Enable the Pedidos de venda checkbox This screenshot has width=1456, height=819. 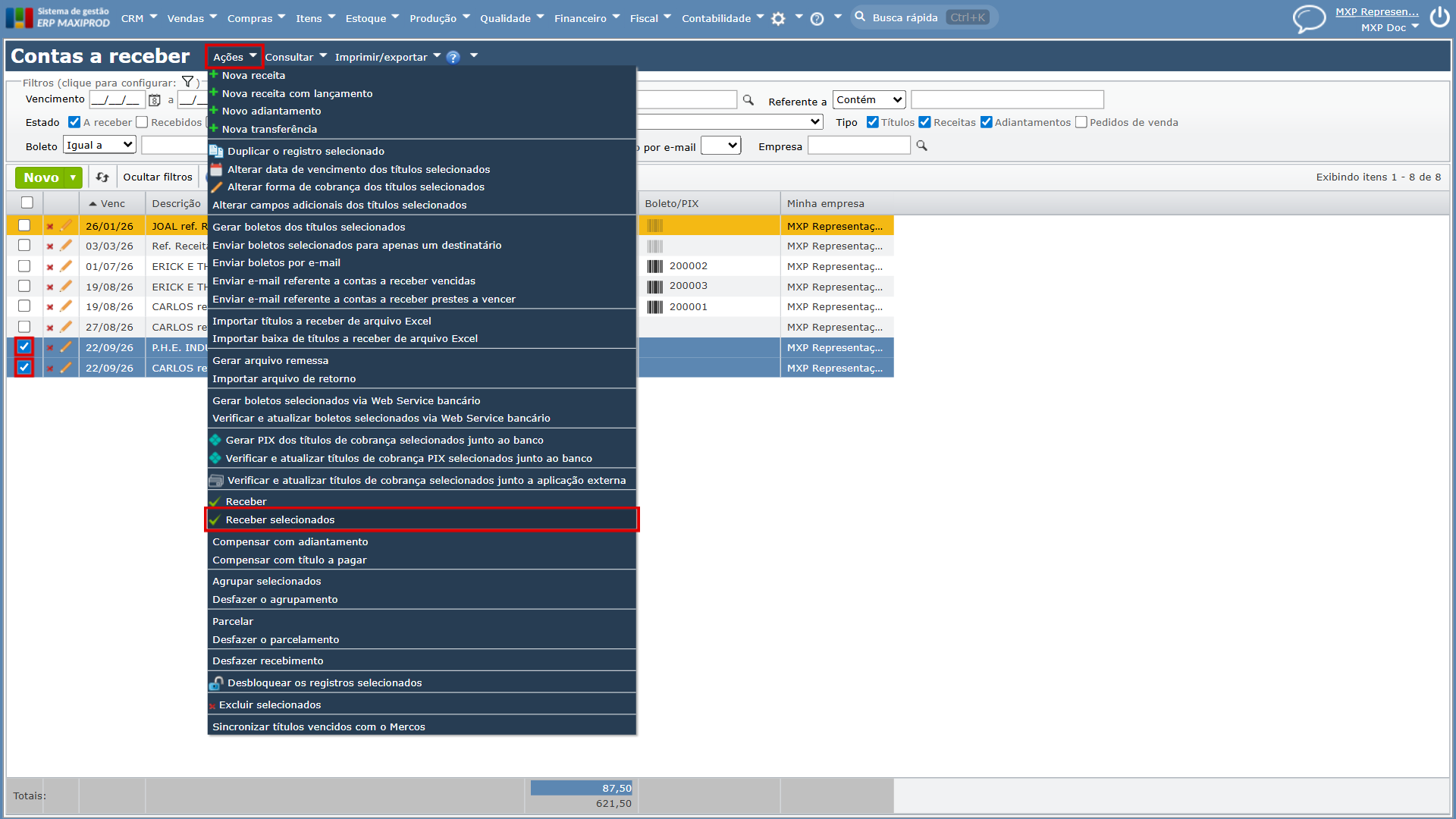[x=1081, y=122]
